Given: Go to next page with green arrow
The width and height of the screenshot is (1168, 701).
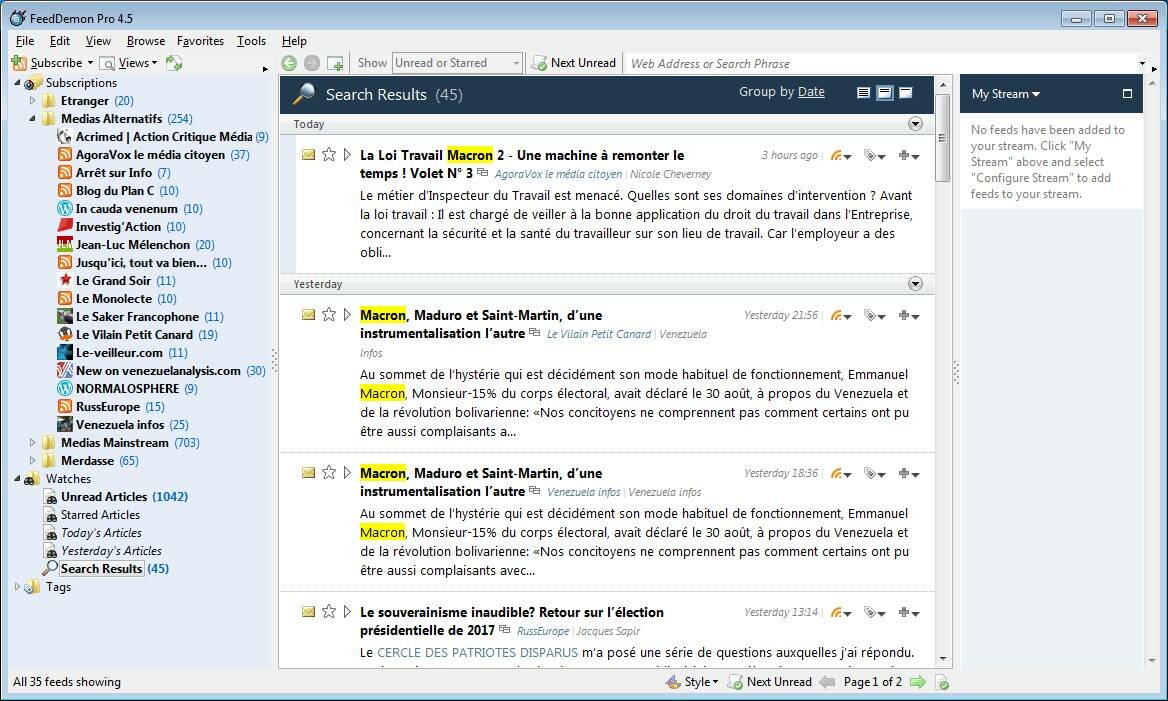Looking at the screenshot, I should pyautogui.click(x=918, y=682).
